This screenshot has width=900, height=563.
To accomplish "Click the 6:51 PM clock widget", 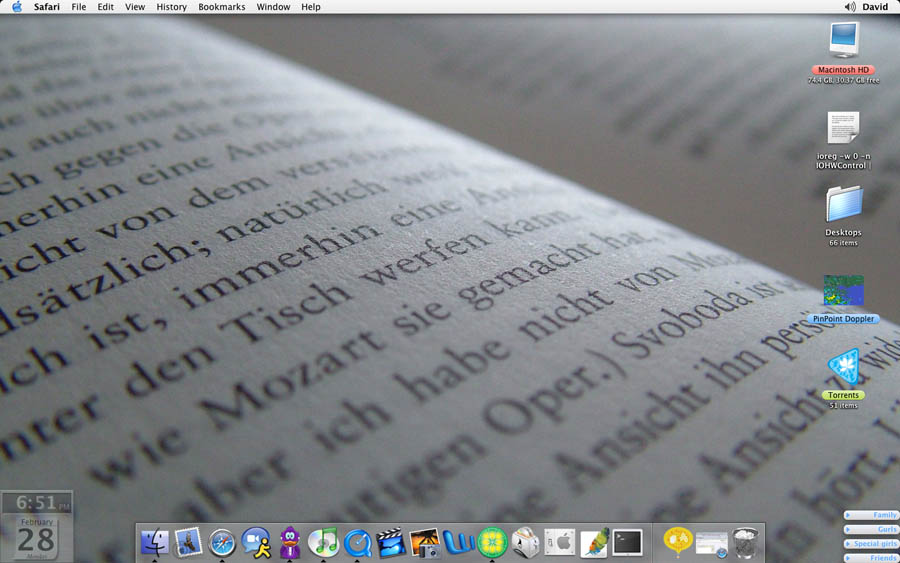I will click(37, 503).
